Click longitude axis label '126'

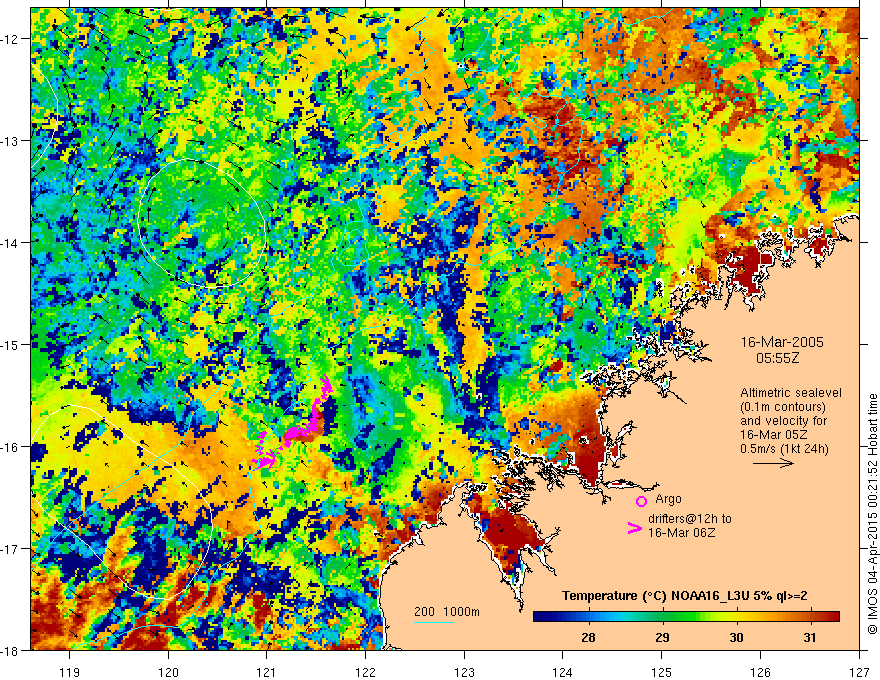(760, 672)
